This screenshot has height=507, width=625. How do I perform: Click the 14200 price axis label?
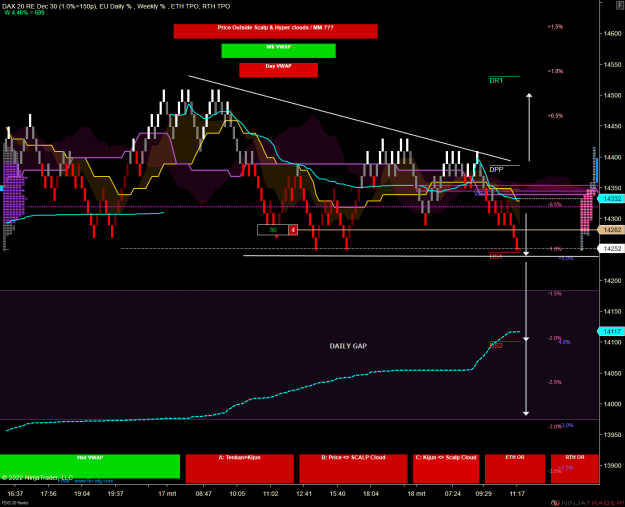coord(613,281)
